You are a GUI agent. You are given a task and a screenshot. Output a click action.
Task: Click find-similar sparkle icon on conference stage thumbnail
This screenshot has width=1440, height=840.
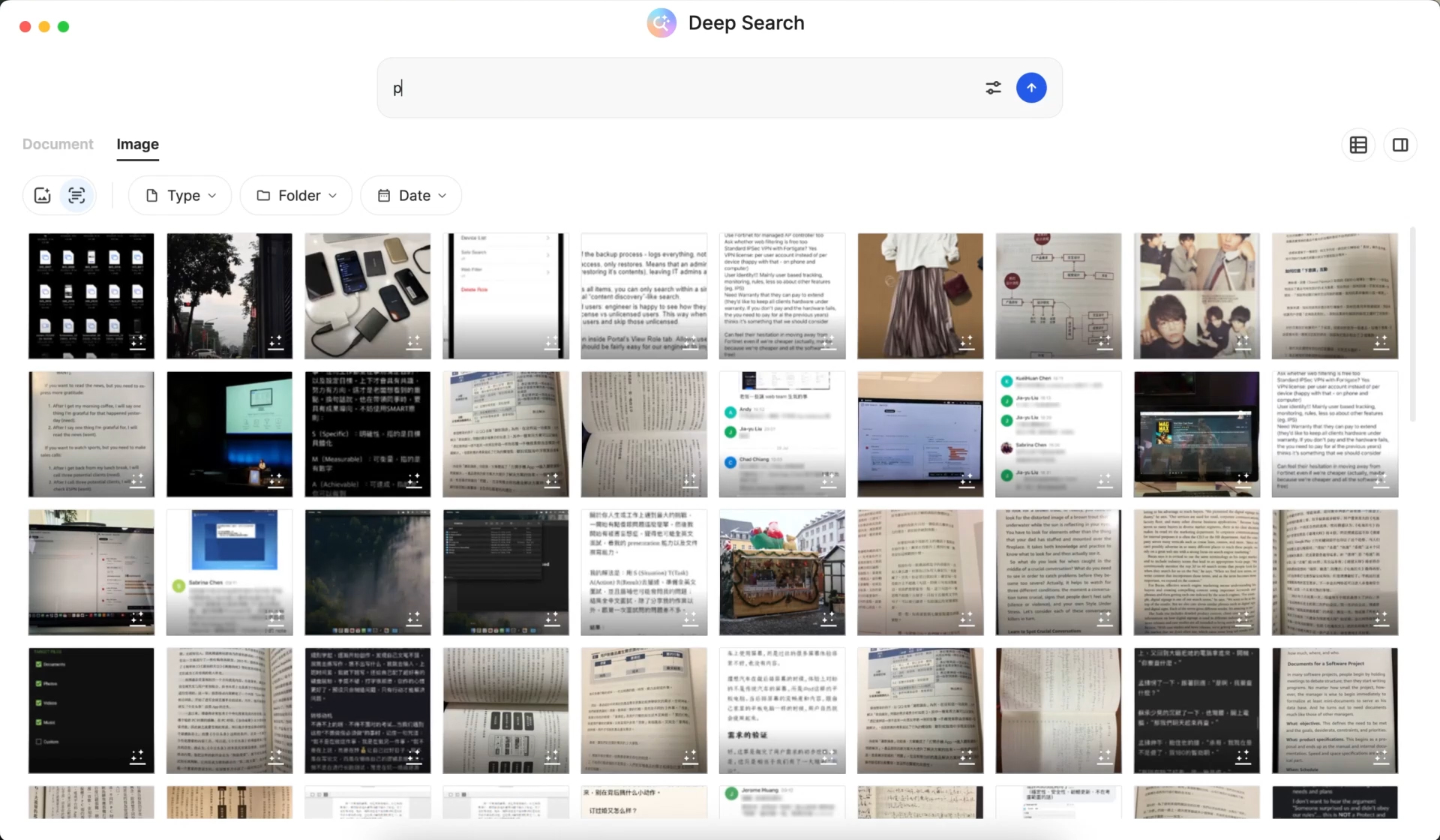(276, 480)
